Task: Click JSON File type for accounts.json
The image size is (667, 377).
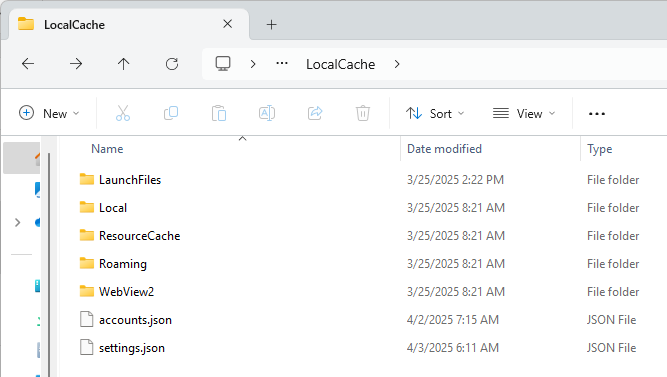Action: tap(611, 320)
